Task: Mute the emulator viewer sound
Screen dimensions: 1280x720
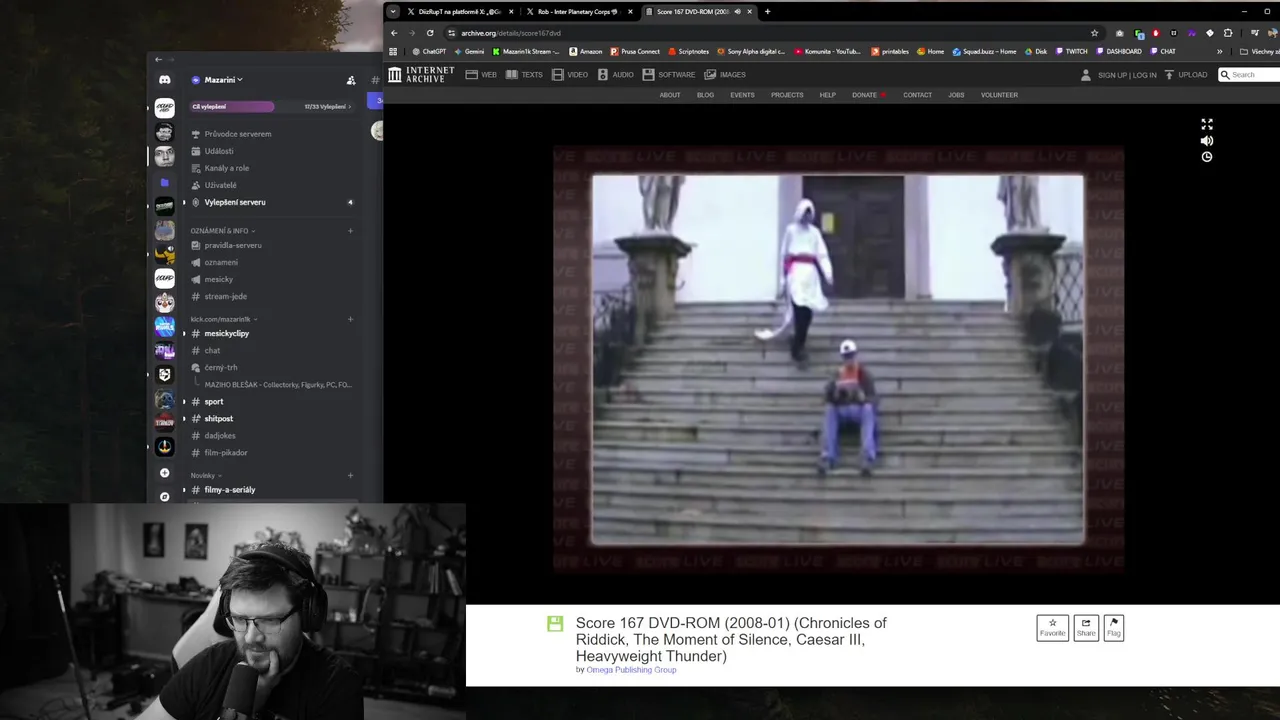Action: coord(1207,141)
